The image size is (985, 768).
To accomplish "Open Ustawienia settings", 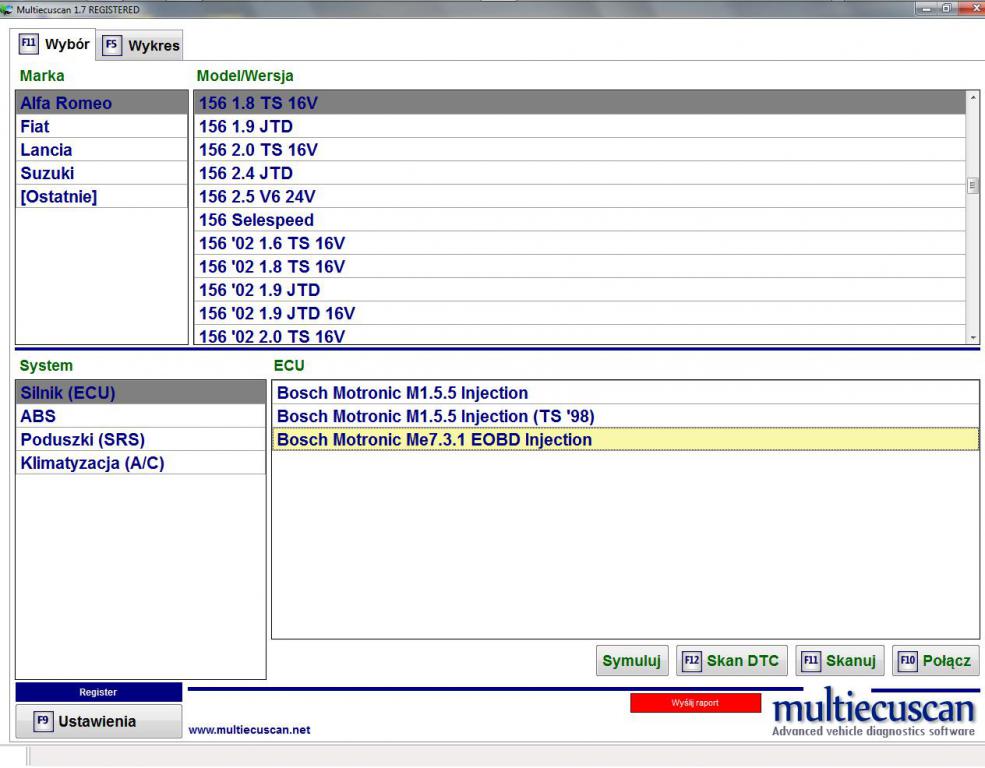I will point(98,721).
